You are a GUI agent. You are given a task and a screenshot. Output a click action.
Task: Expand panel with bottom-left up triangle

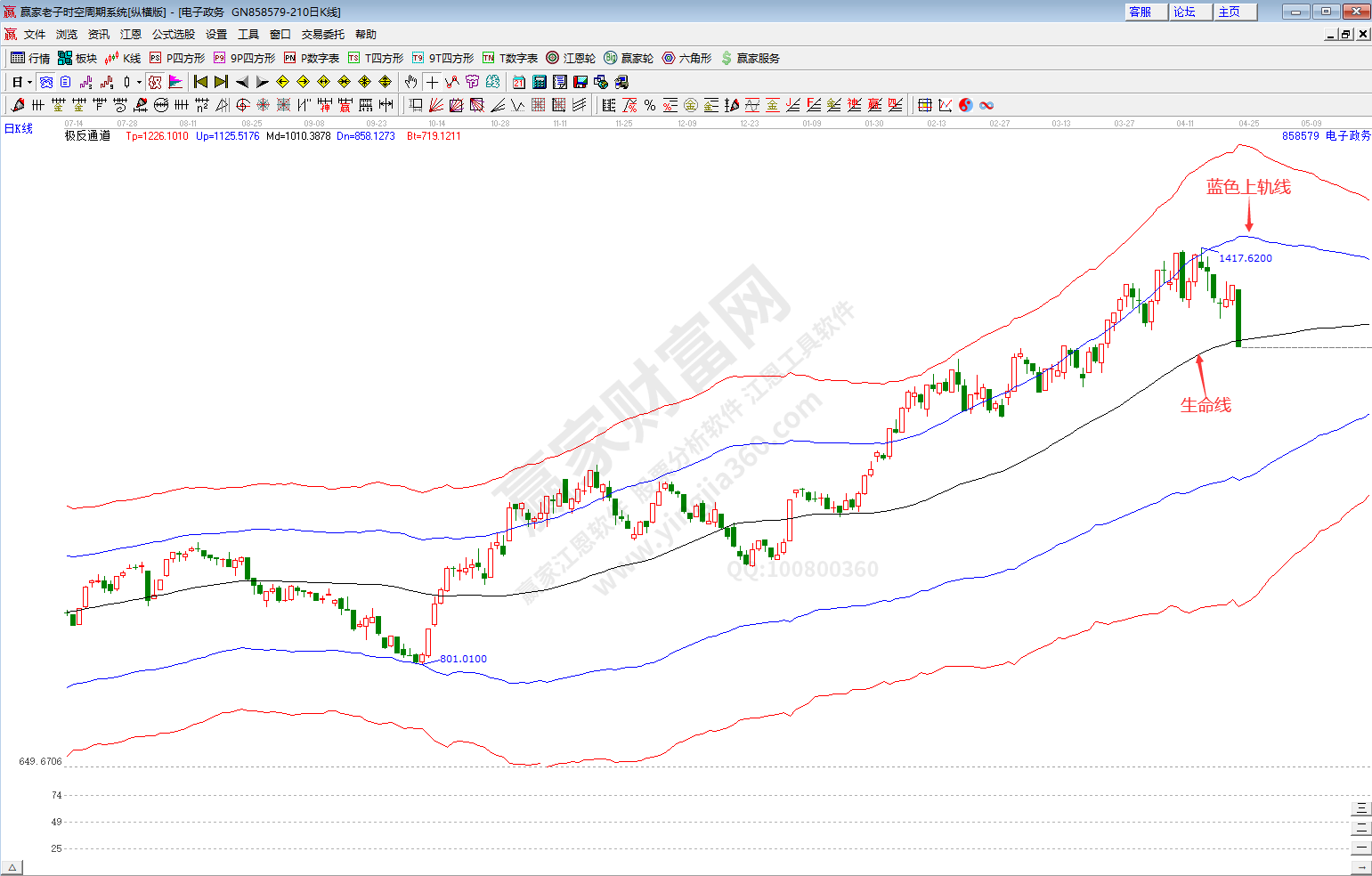pos(12,867)
